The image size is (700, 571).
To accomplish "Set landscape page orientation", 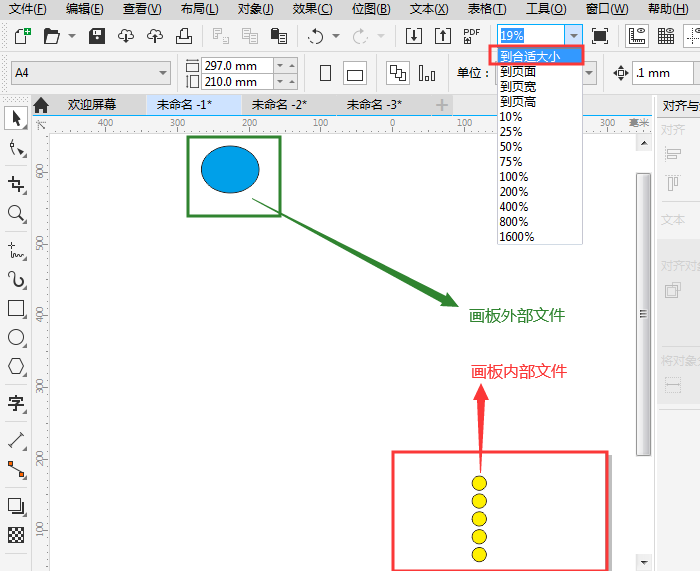I will [355, 73].
